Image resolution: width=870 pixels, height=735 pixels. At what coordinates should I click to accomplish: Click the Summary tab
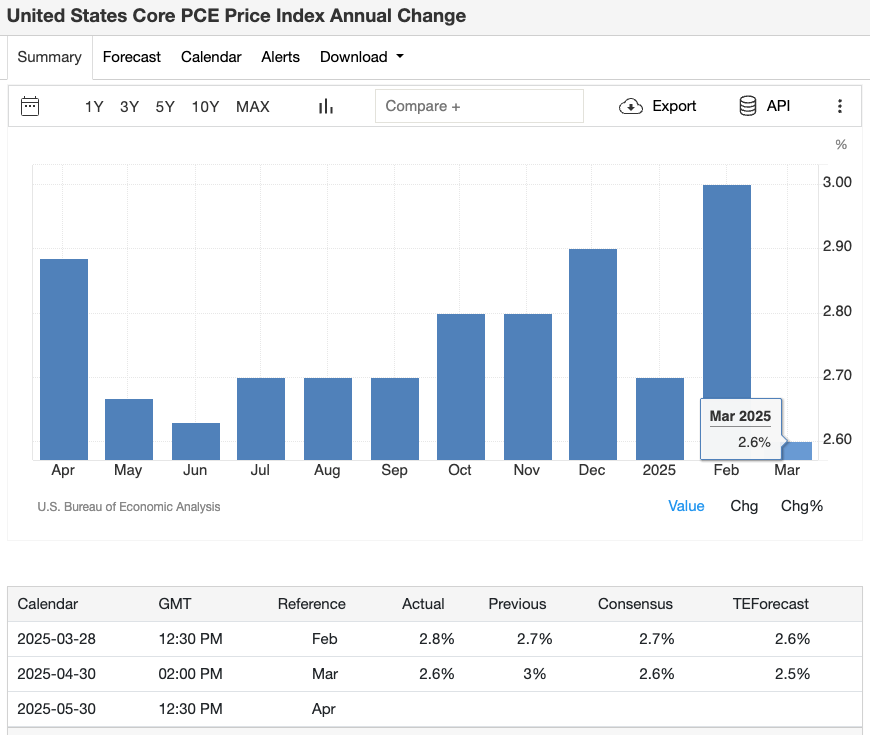pos(49,57)
